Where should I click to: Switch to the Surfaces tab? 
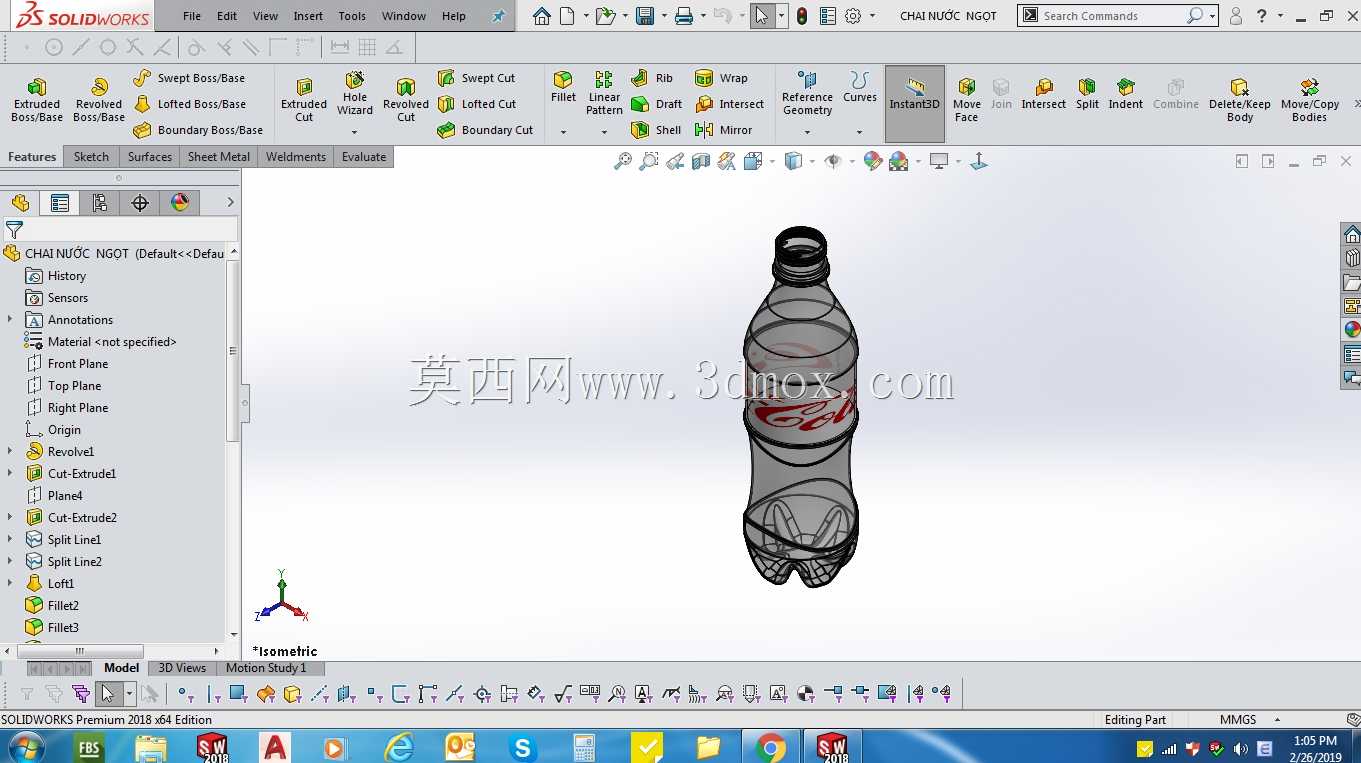coord(150,157)
